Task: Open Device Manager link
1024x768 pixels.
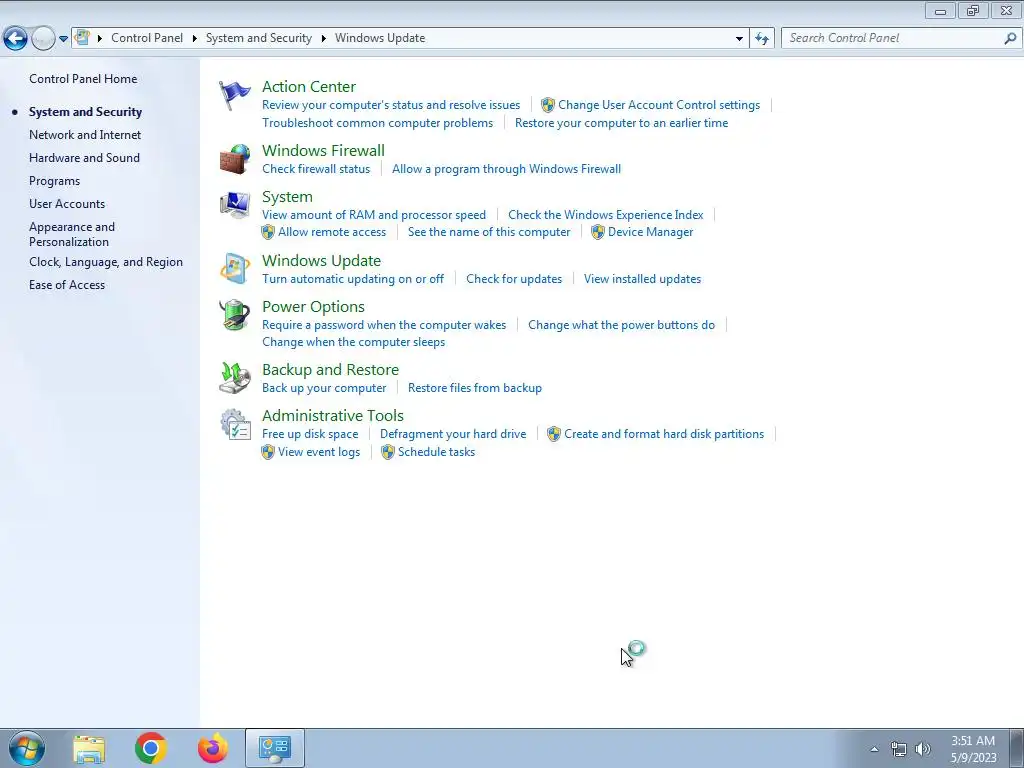Action: point(650,232)
